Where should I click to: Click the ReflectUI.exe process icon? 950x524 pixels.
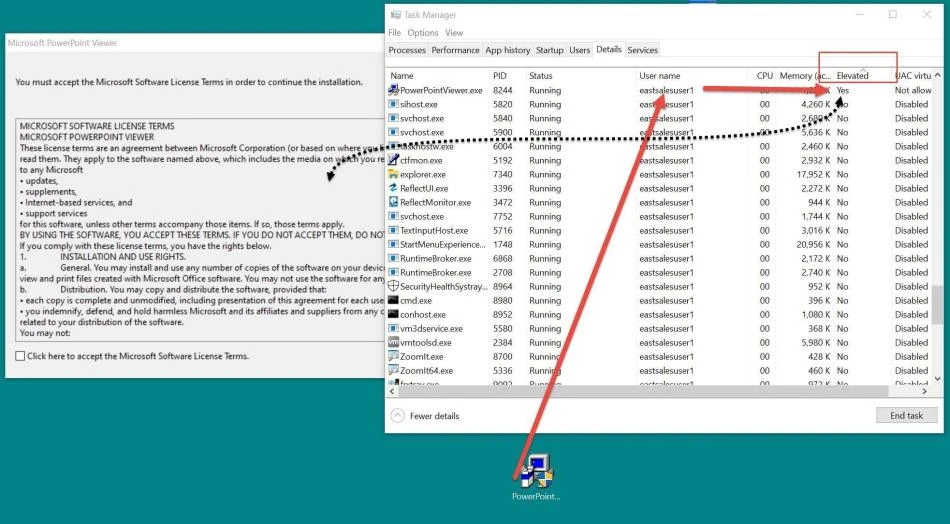(x=393, y=188)
